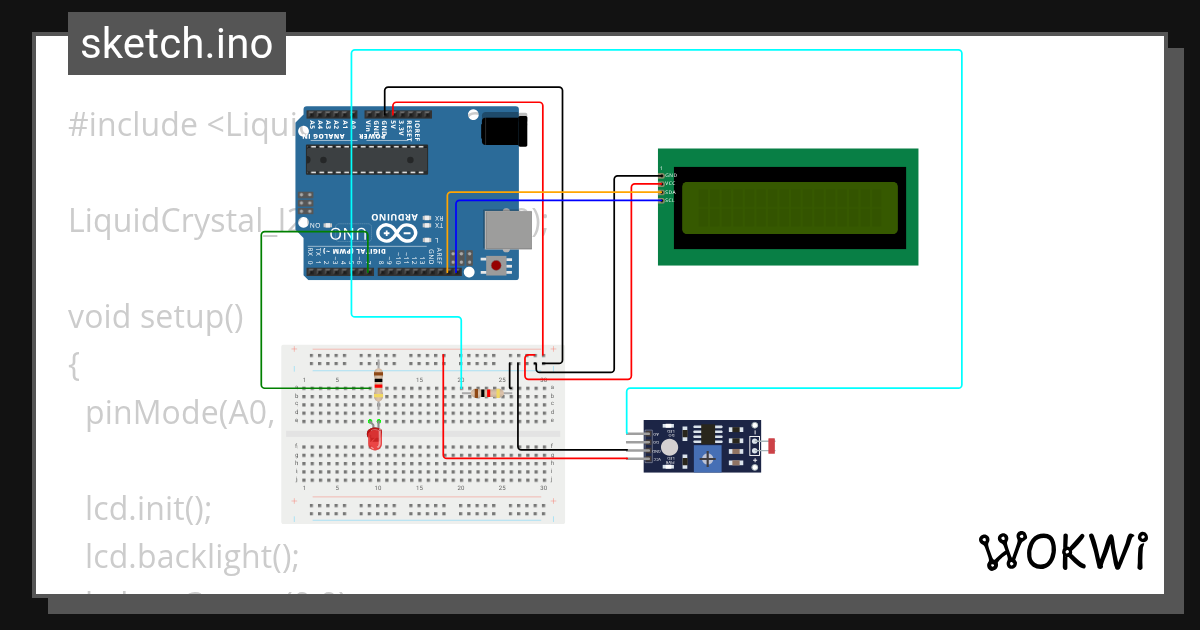Click the LCD's SDA pin
The image size is (1200, 630).
tap(664, 192)
